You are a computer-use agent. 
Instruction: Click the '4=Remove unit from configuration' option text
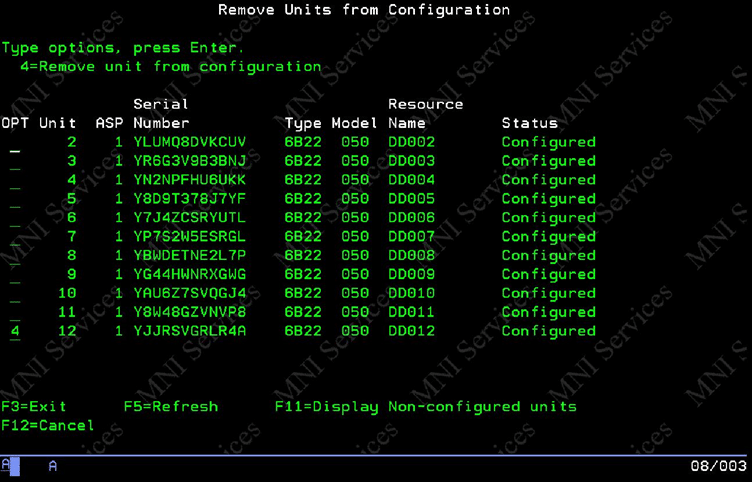click(x=170, y=67)
